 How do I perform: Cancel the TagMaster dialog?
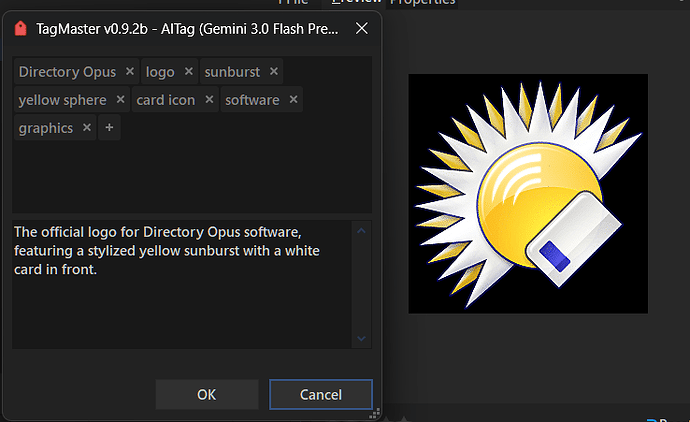[x=321, y=395]
